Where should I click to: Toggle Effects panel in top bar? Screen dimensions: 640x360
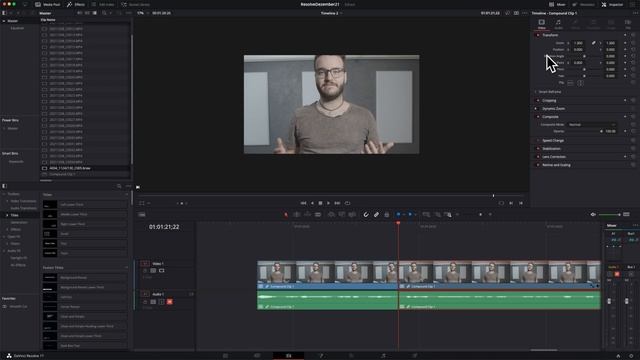[76, 4]
